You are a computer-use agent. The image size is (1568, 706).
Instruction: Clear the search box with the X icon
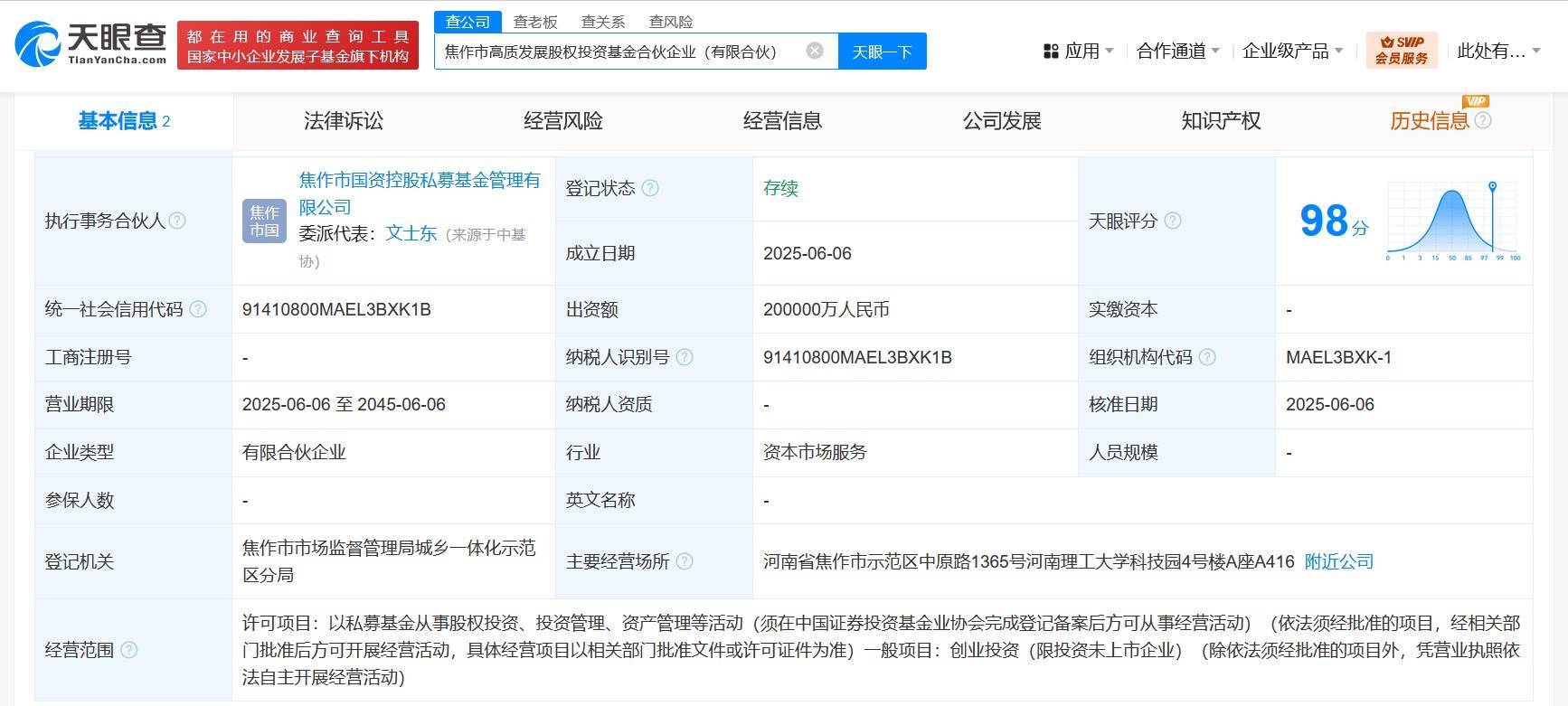point(815,51)
